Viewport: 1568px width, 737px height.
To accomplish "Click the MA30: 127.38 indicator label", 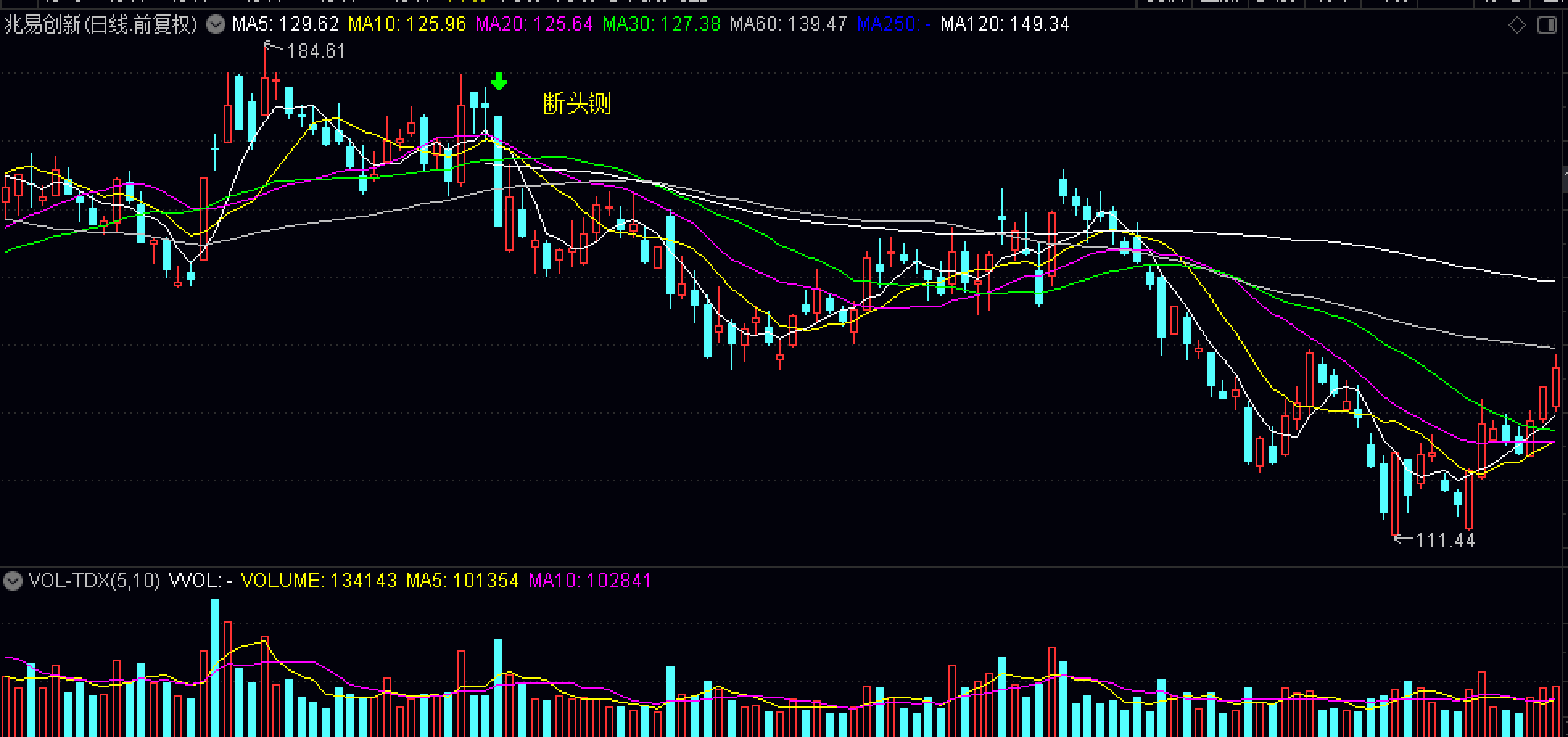I will point(662,24).
